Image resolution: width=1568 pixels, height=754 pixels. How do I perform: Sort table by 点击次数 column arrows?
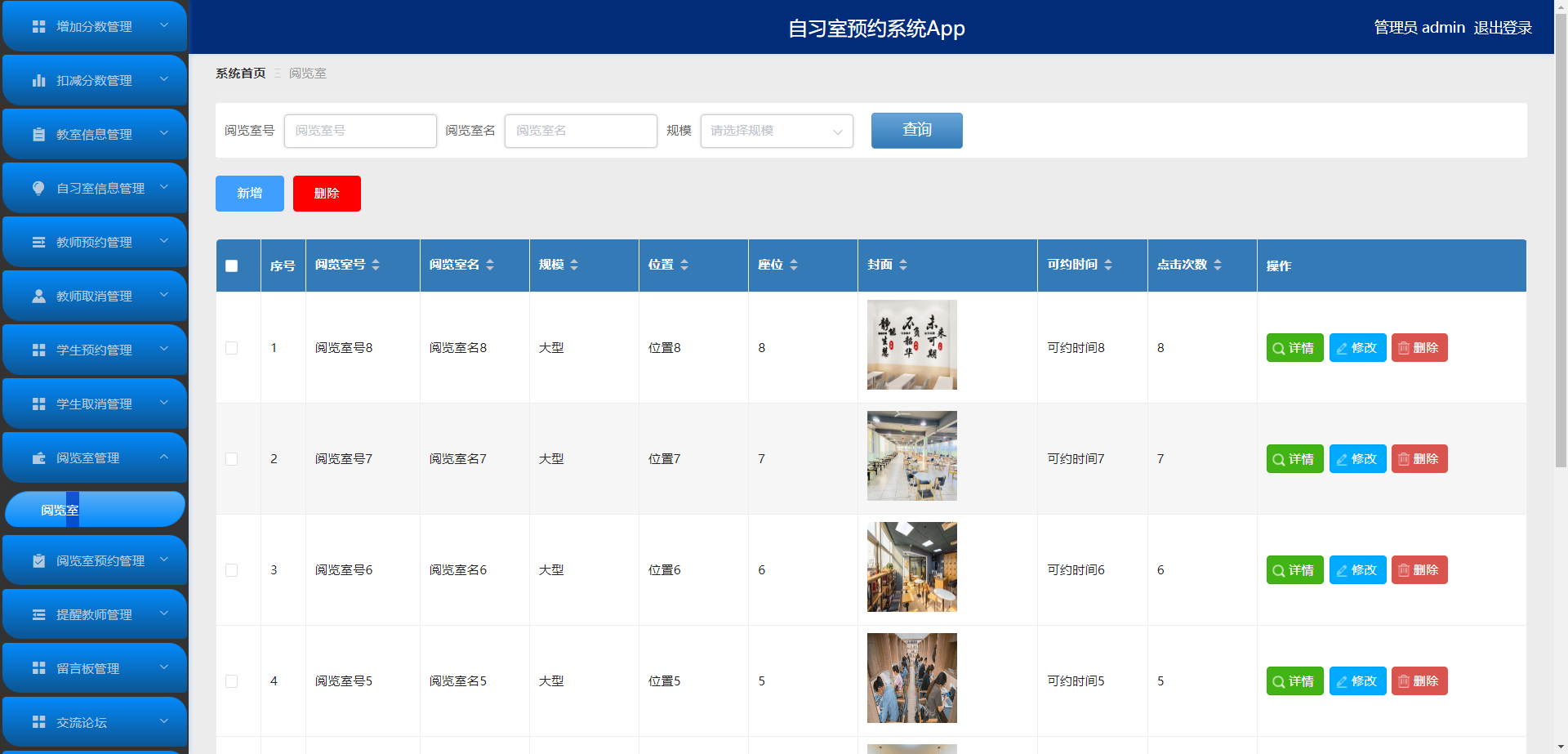pos(1218,265)
